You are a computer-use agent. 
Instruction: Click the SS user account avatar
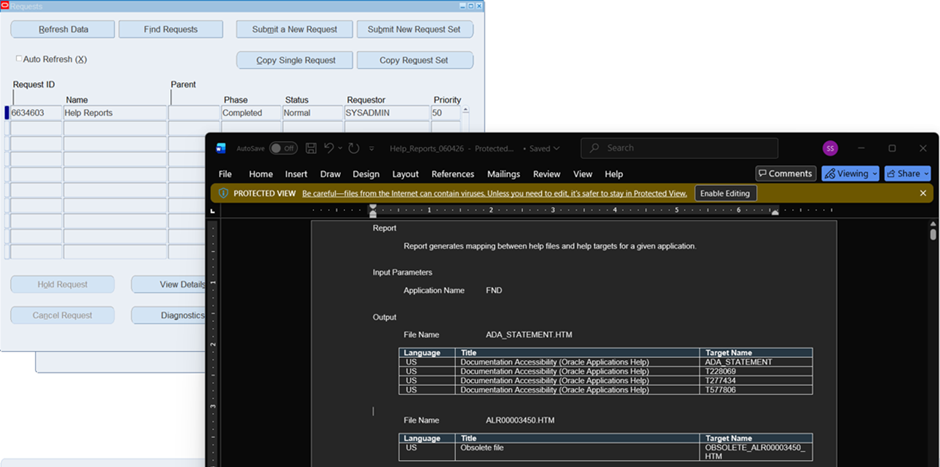pyautogui.click(x=829, y=148)
